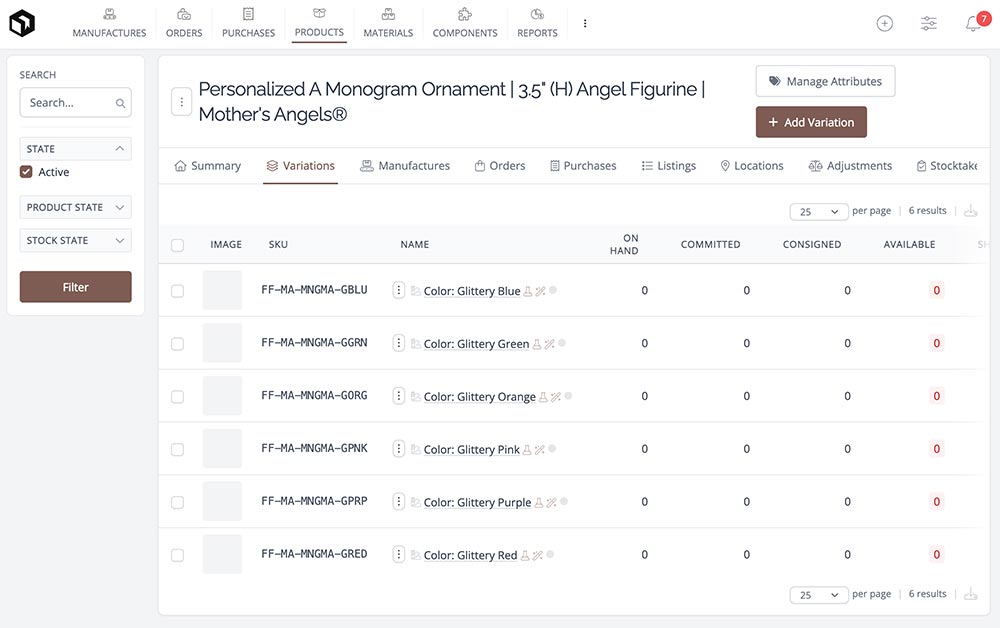The image size is (1000, 628).
Task: Open the Manufactures product tab
Action: [x=405, y=166]
